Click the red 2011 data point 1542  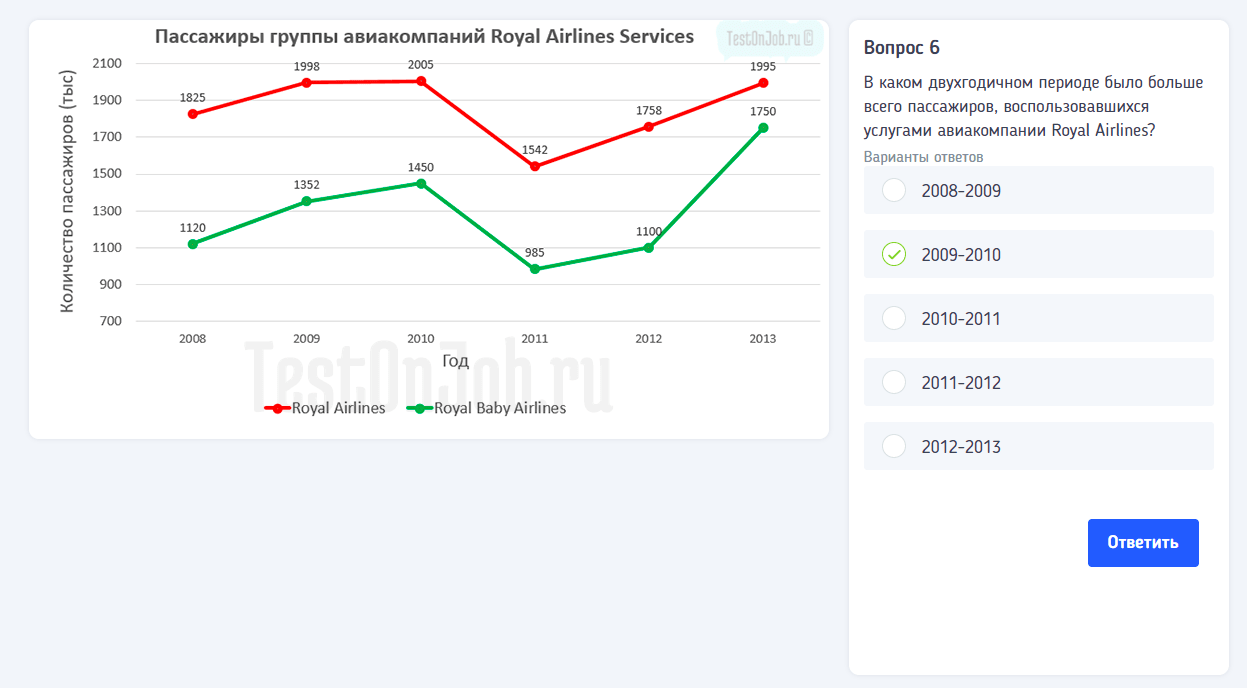click(x=535, y=166)
